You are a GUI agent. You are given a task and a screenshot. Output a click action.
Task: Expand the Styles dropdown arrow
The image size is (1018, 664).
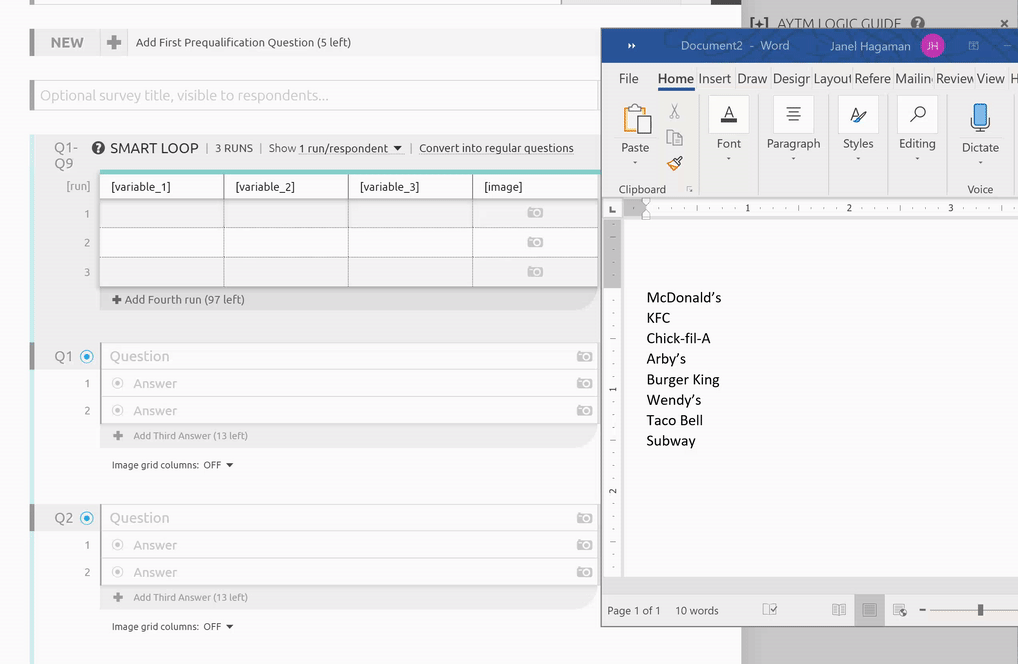point(858,158)
